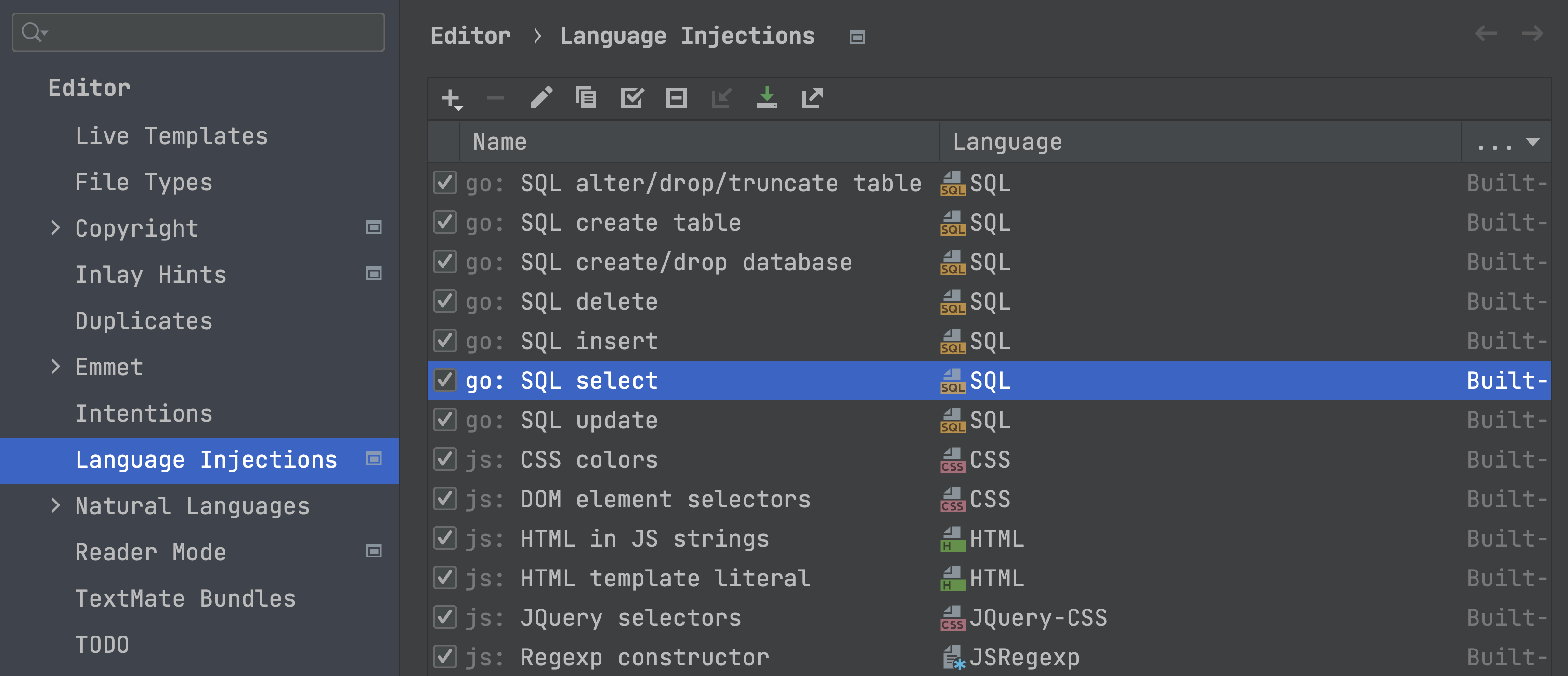Disable the 'js: CSS colors' injection checkbox
Image resolution: width=1568 pixels, height=676 pixels.
coord(445,459)
